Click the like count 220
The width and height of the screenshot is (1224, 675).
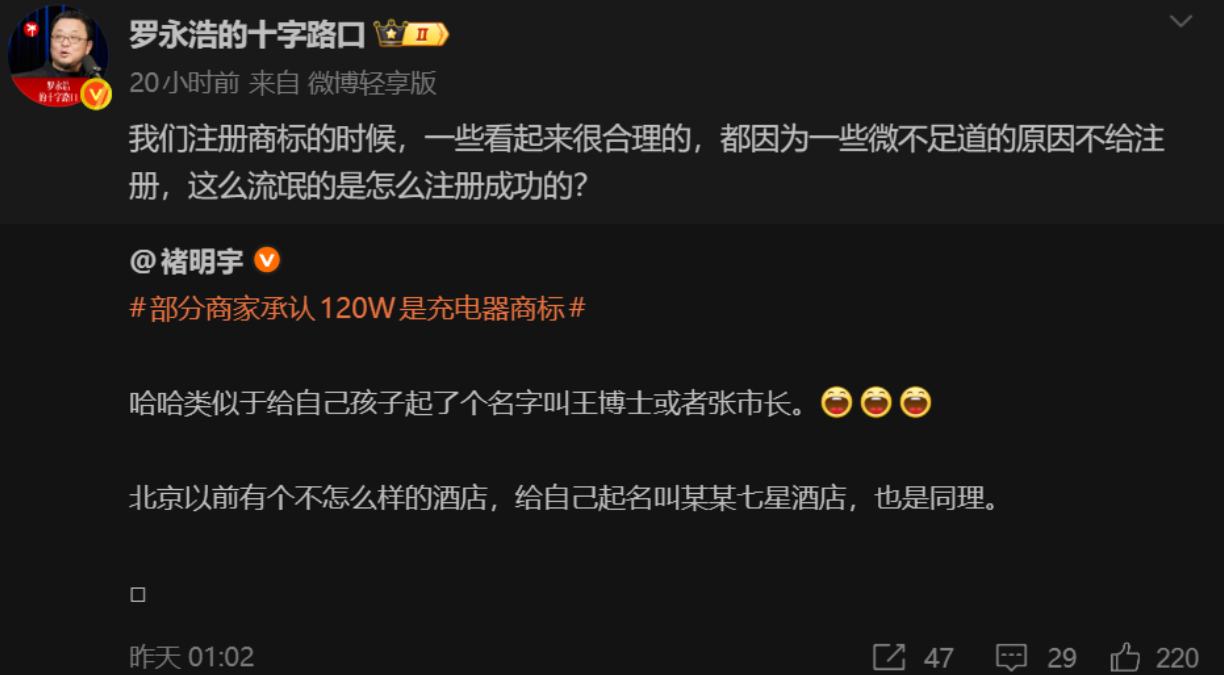1177,658
